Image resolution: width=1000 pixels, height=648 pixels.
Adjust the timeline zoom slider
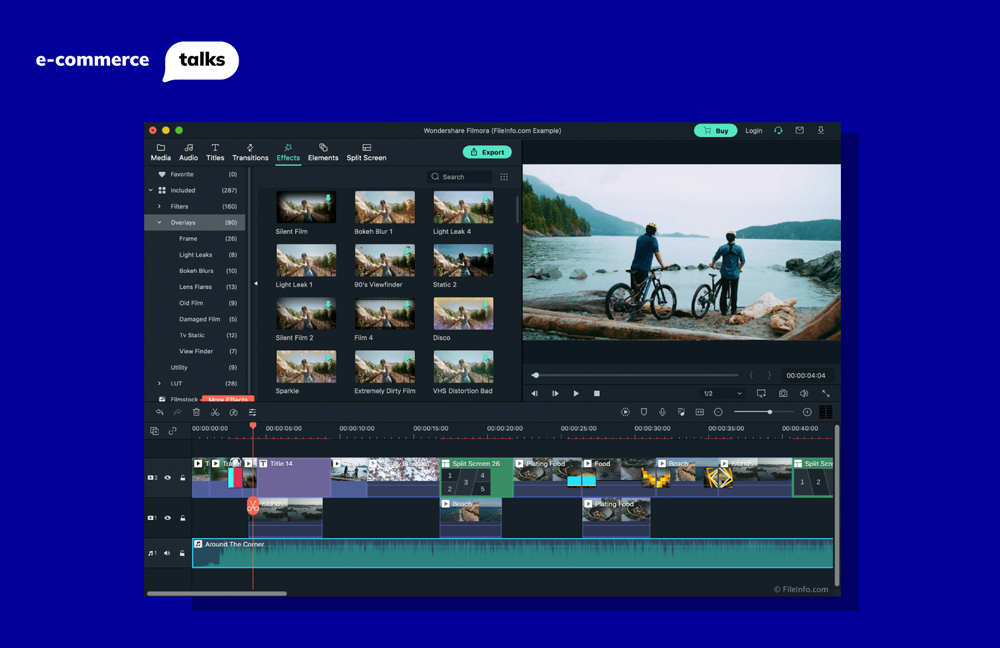770,411
